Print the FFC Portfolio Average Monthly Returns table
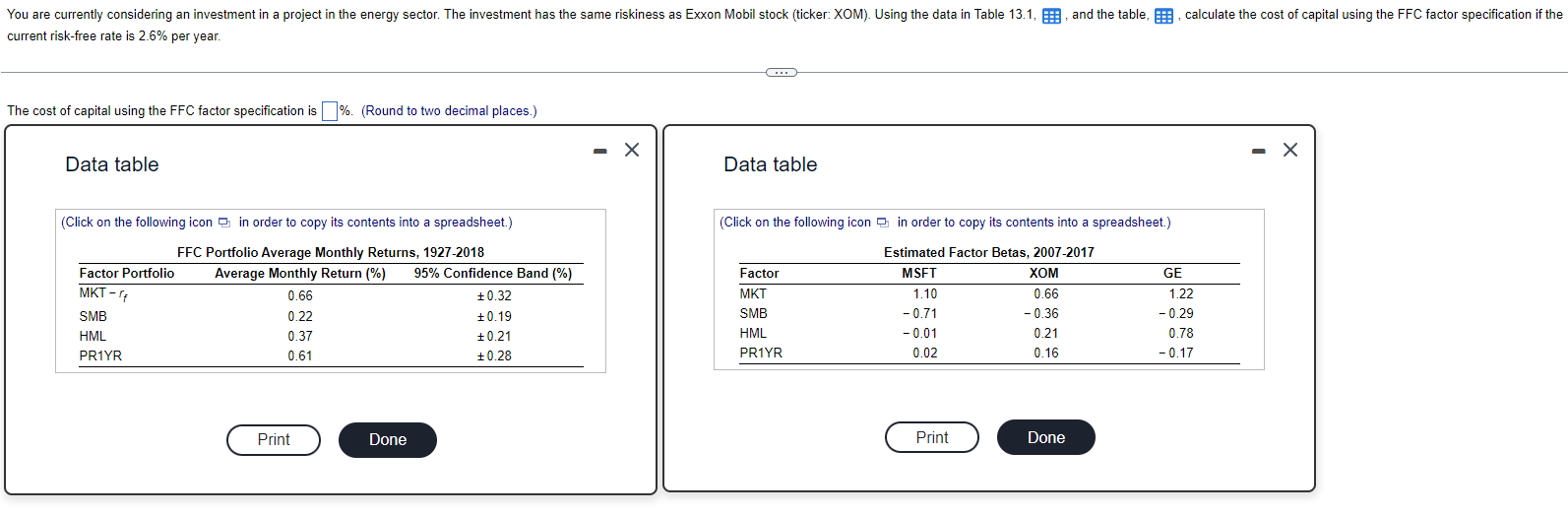The image size is (1568, 515). click(274, 440)
